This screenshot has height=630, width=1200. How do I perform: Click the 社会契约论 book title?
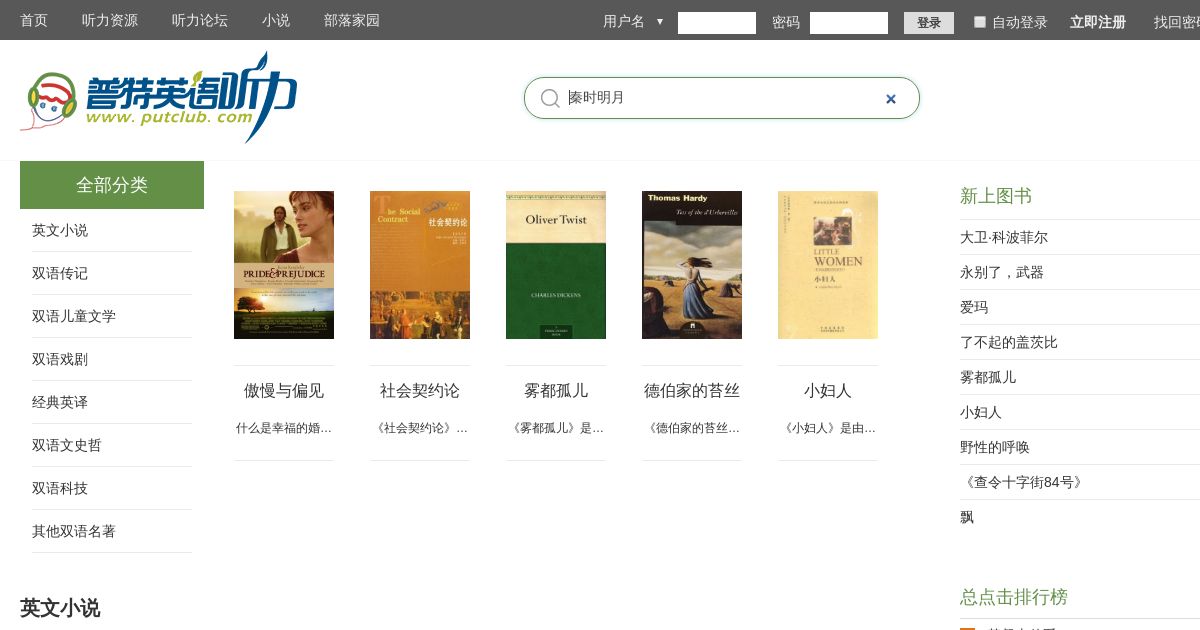pyautogui.click(x=420, y=391)
